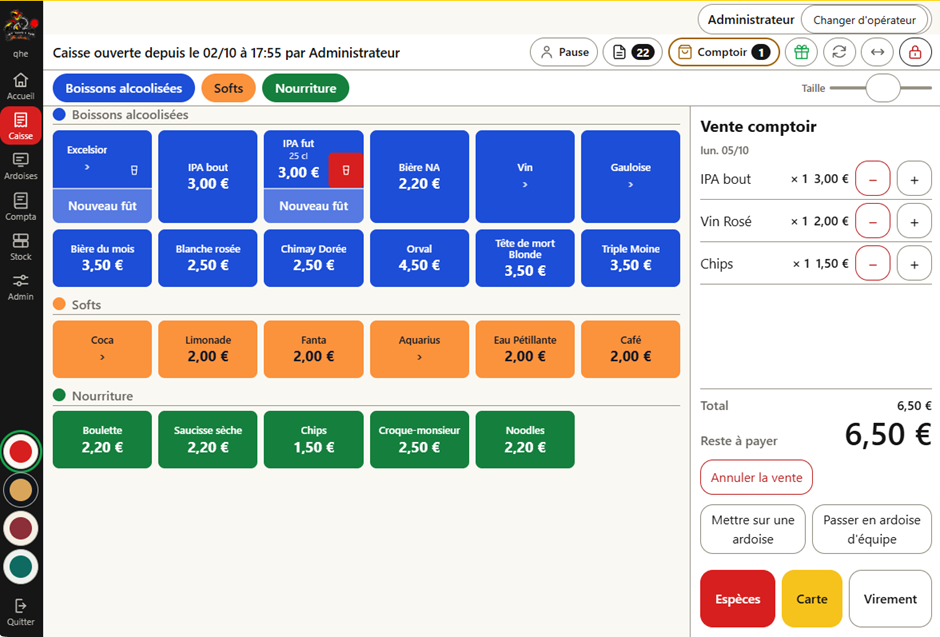This screenshot has height=637, width=940.
Task: Pay with Espèces cash
Action: click(x=737, y=599)
